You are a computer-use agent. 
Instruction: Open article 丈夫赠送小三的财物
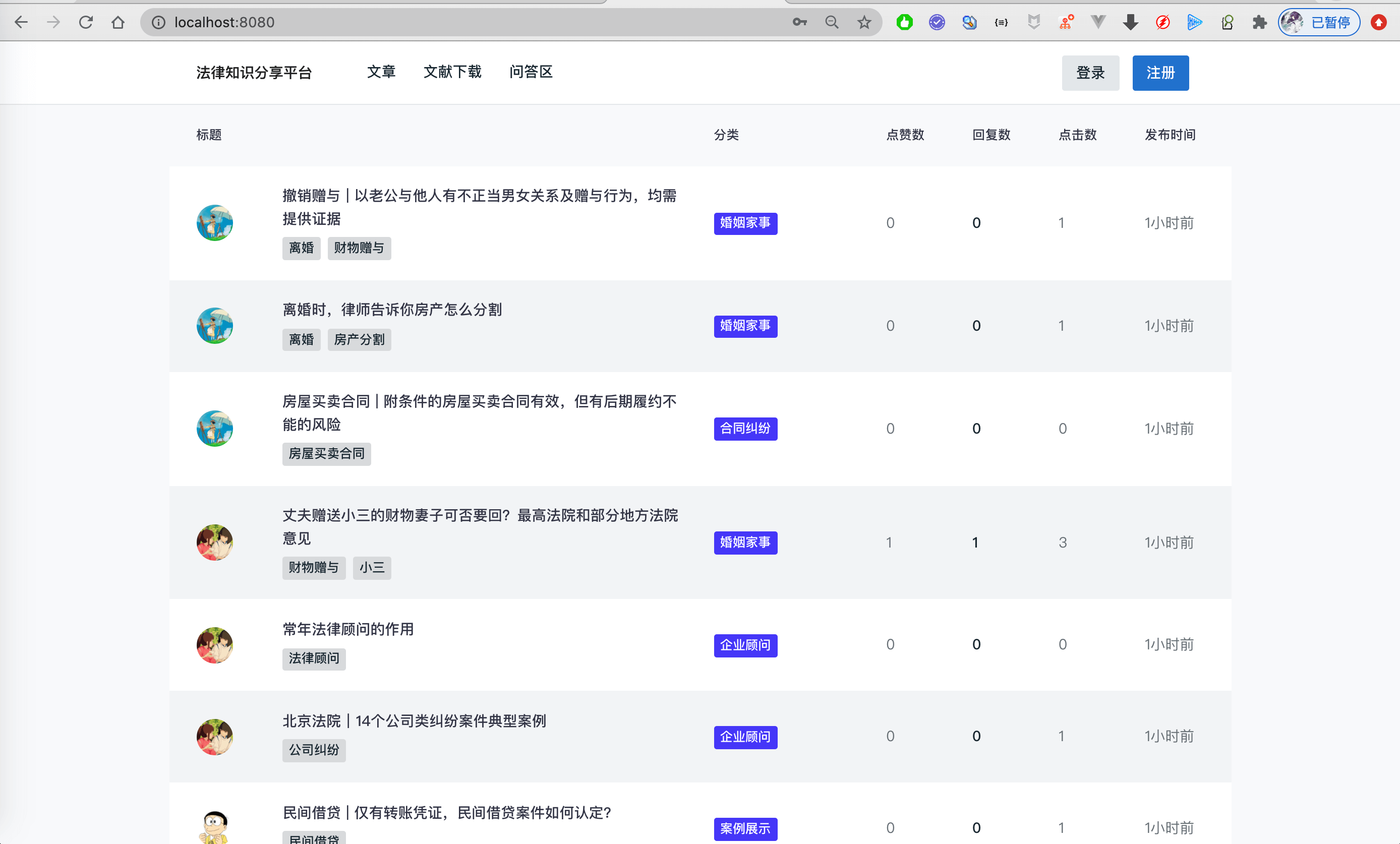coord(480,526)
